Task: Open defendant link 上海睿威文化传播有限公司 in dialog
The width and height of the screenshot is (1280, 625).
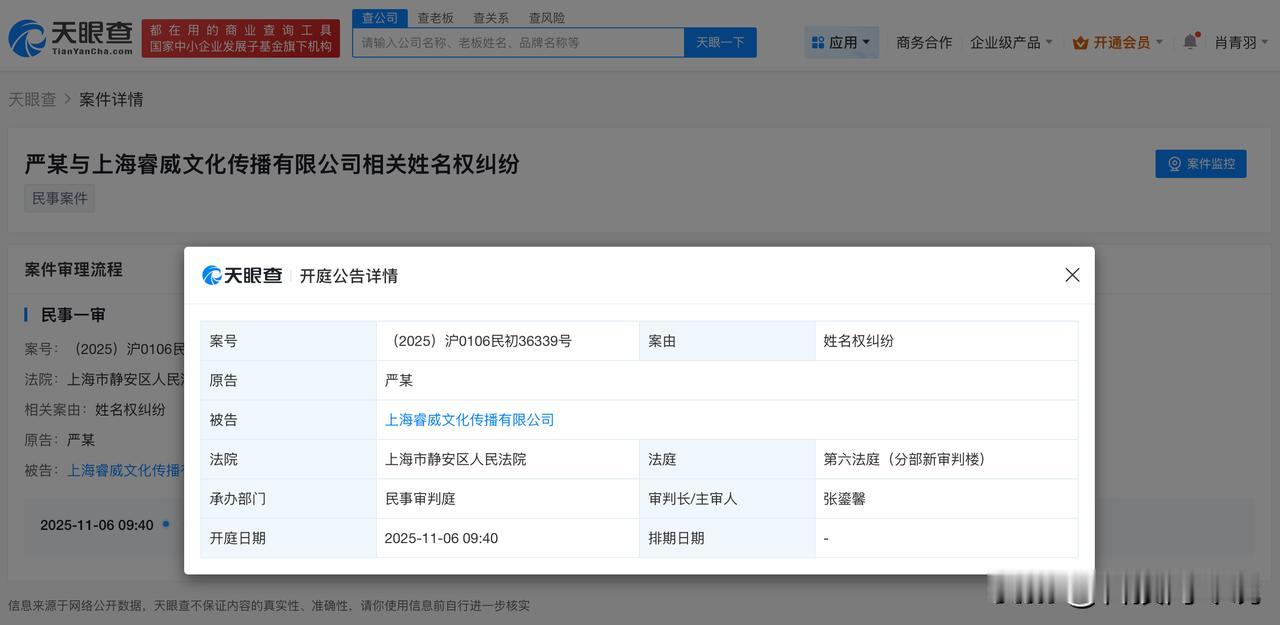Action: pyautogui.click(x=469, y=420)
